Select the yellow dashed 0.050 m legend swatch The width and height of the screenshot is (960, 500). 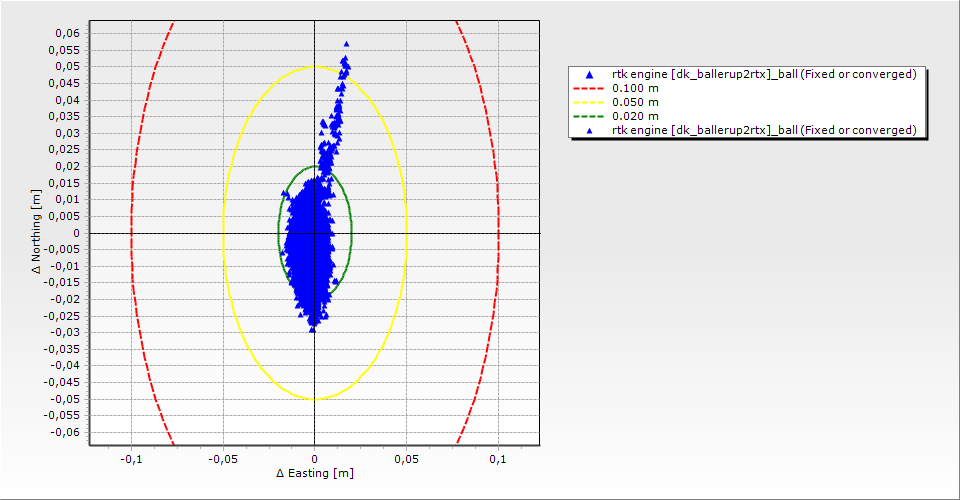click(588, 102)
